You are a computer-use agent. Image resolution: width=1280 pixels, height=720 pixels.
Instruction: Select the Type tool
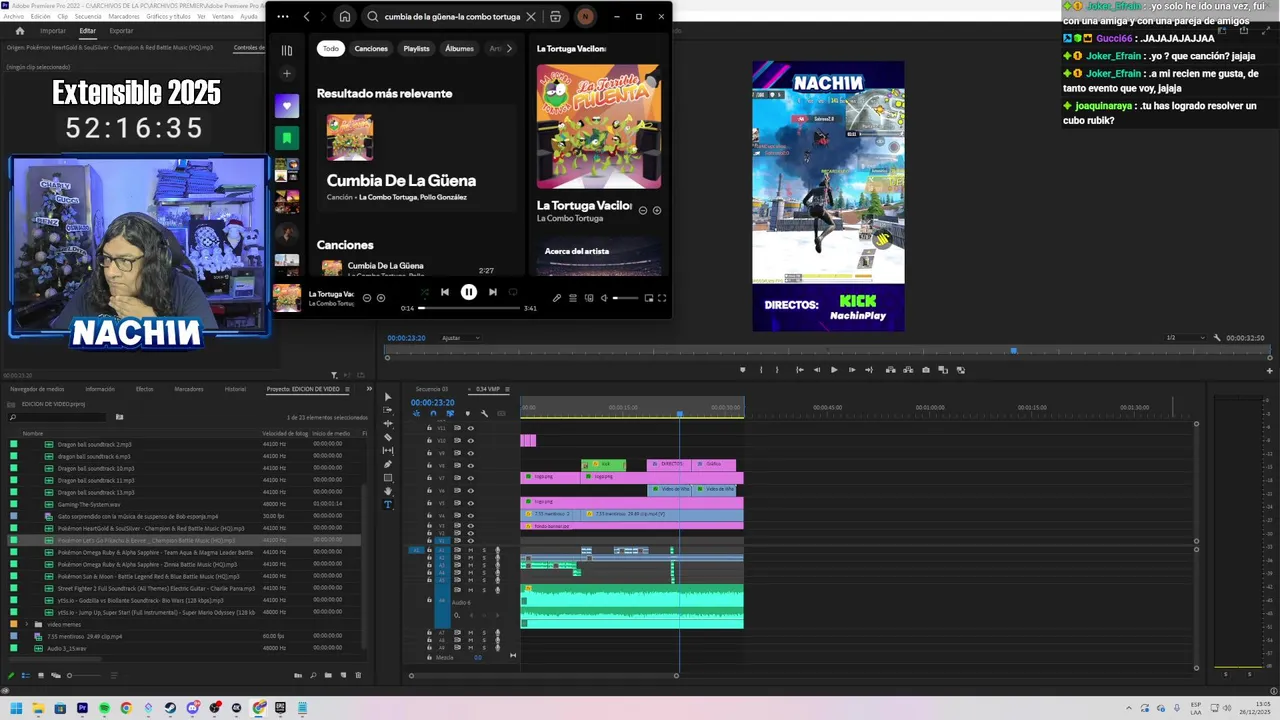[x=388, y=505]
